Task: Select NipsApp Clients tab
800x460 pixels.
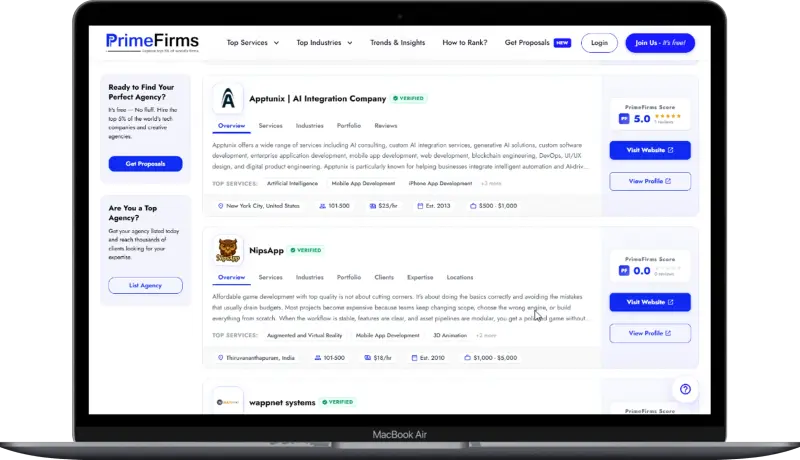Action: 384,277
